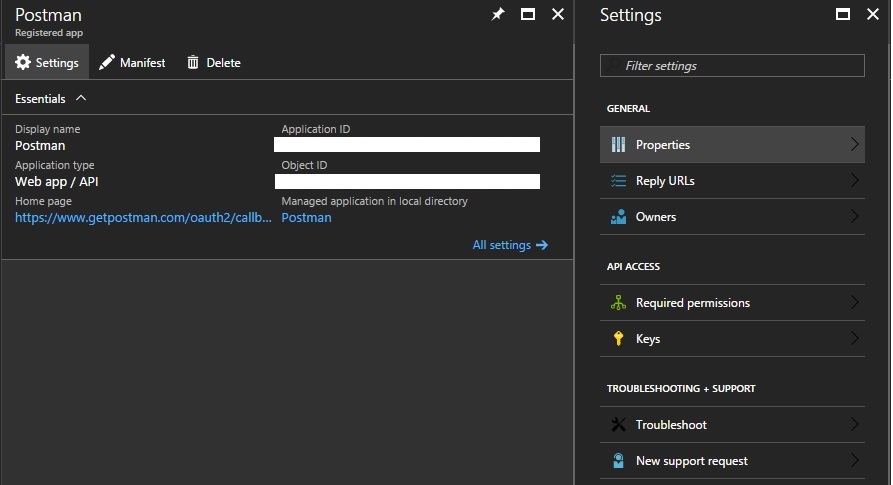Click the Postman display name value
893x485 pixels.
coord(40,146)
